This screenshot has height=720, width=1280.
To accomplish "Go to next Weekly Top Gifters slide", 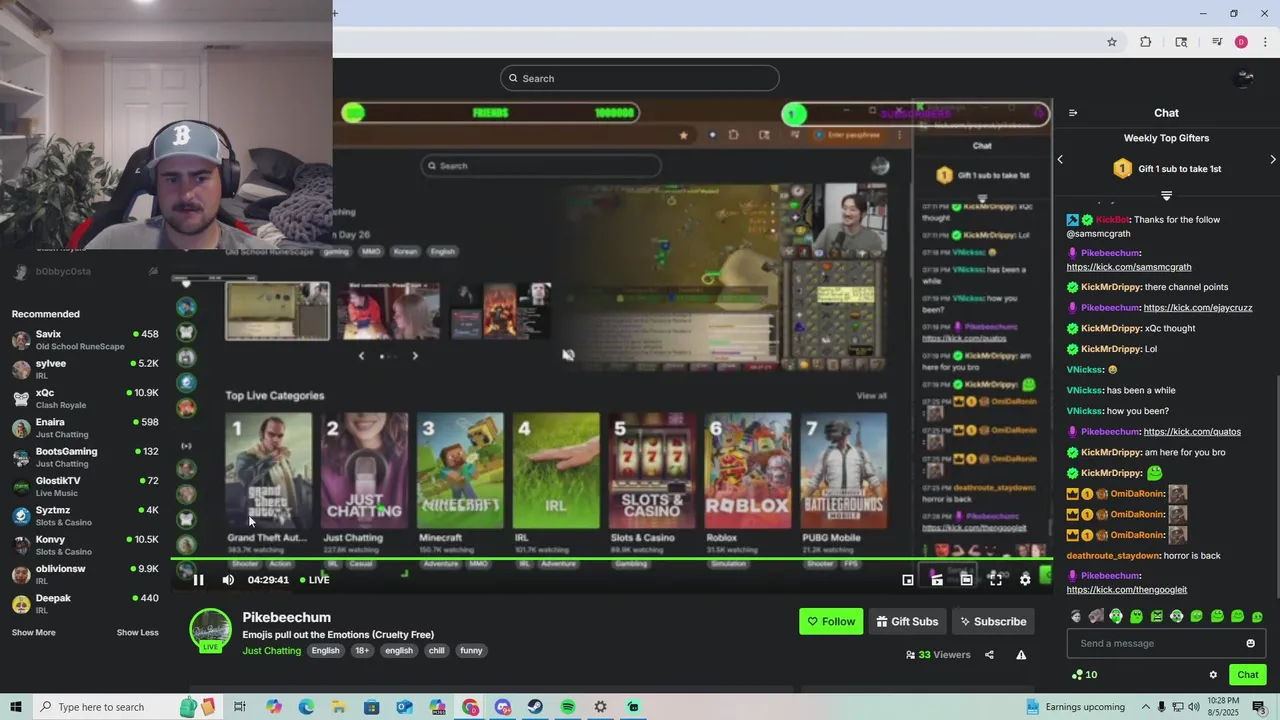I will (1272, 159).
